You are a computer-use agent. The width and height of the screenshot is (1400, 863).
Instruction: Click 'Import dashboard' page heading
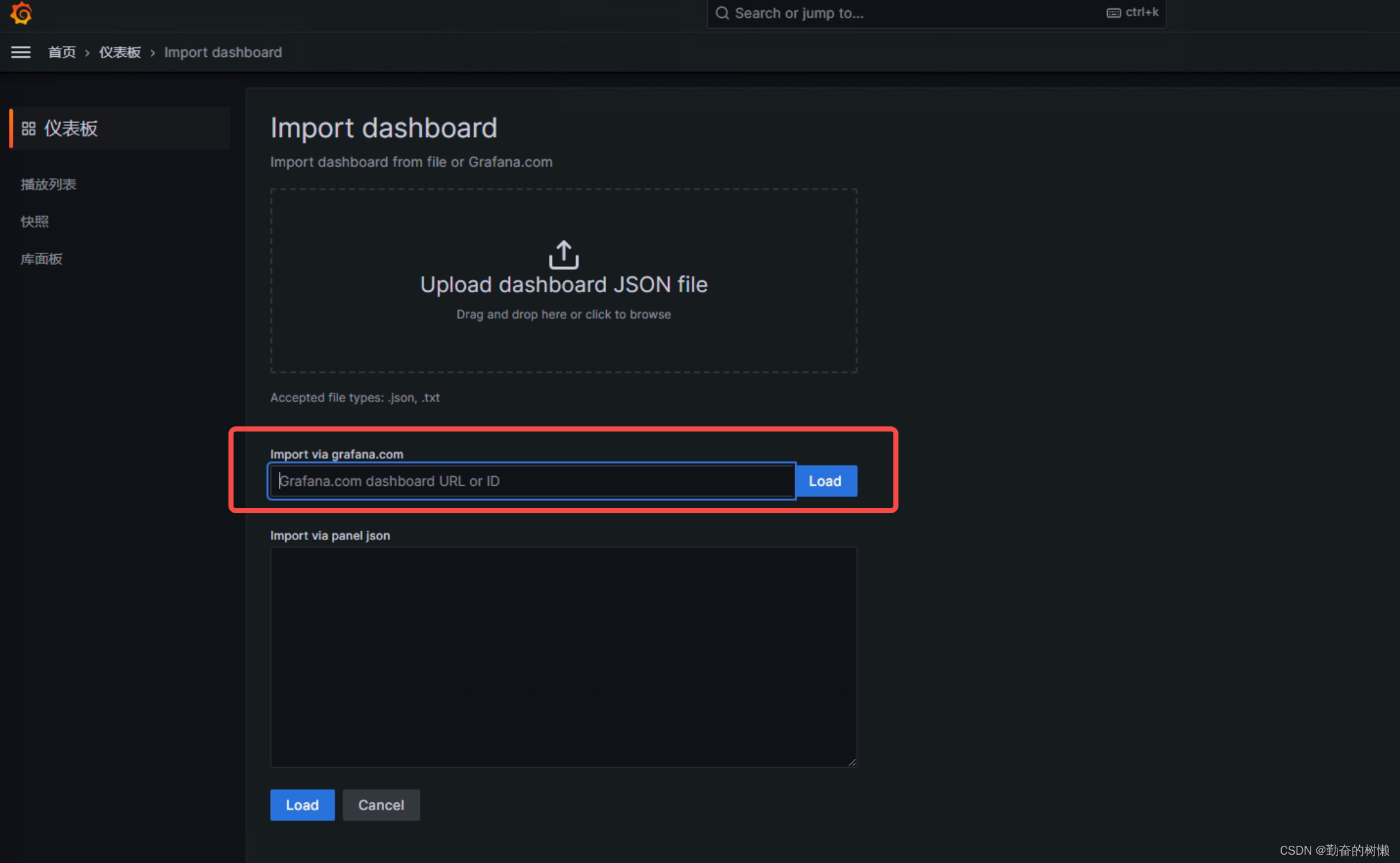pos(384,128)
